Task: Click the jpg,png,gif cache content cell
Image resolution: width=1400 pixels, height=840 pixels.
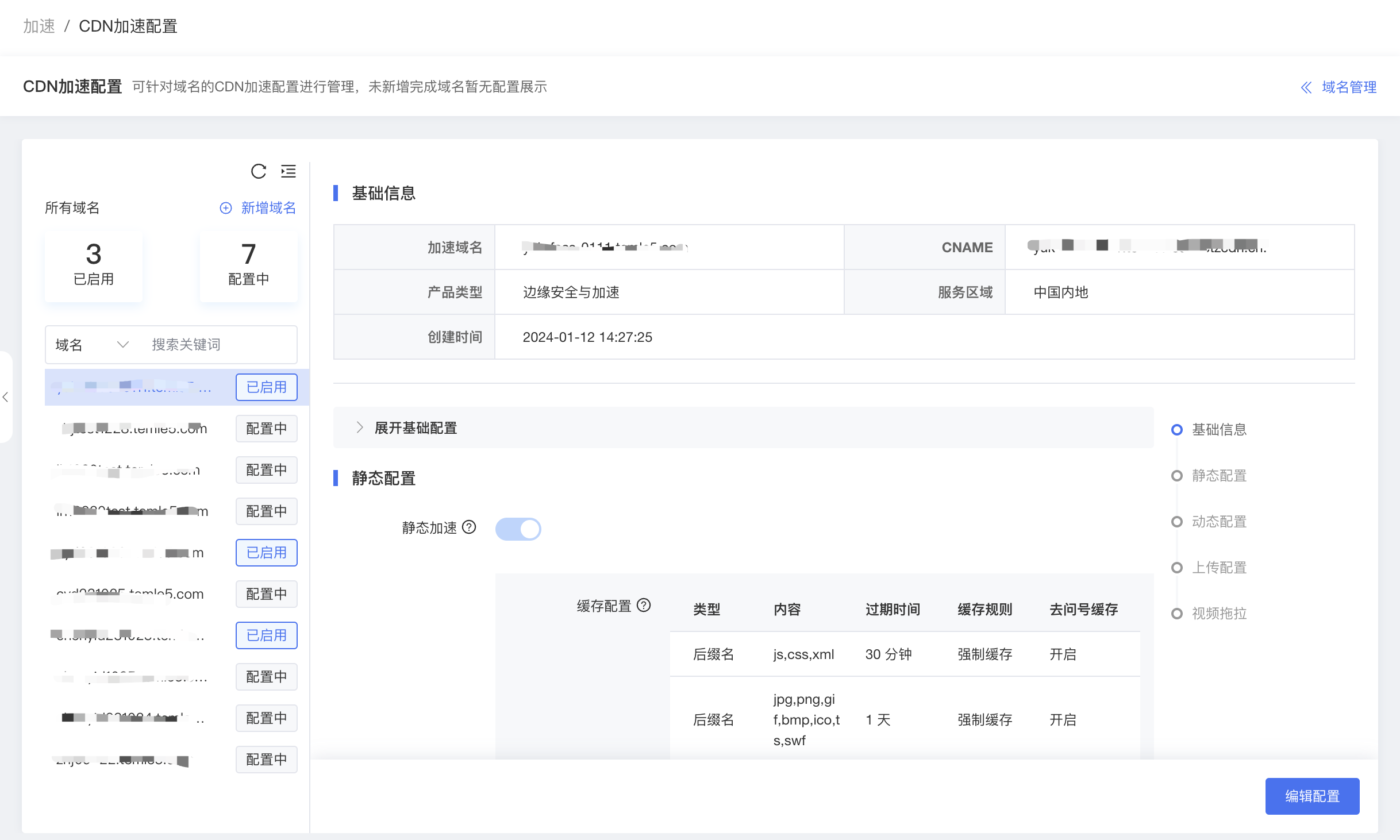Action: pyautogui.click(x=807, y=720)
